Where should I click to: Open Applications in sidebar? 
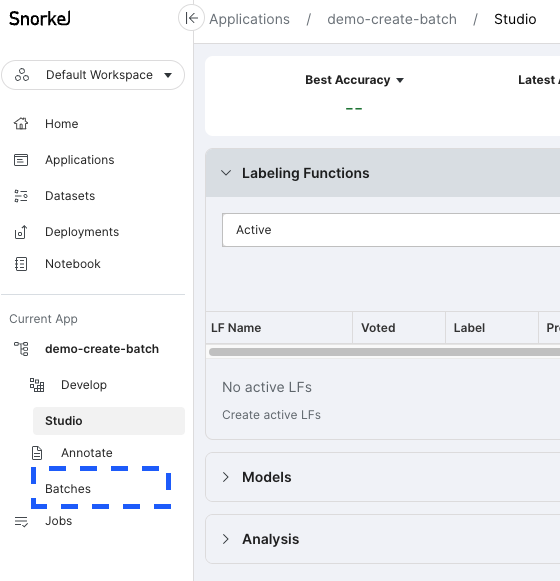click(80, 160)
